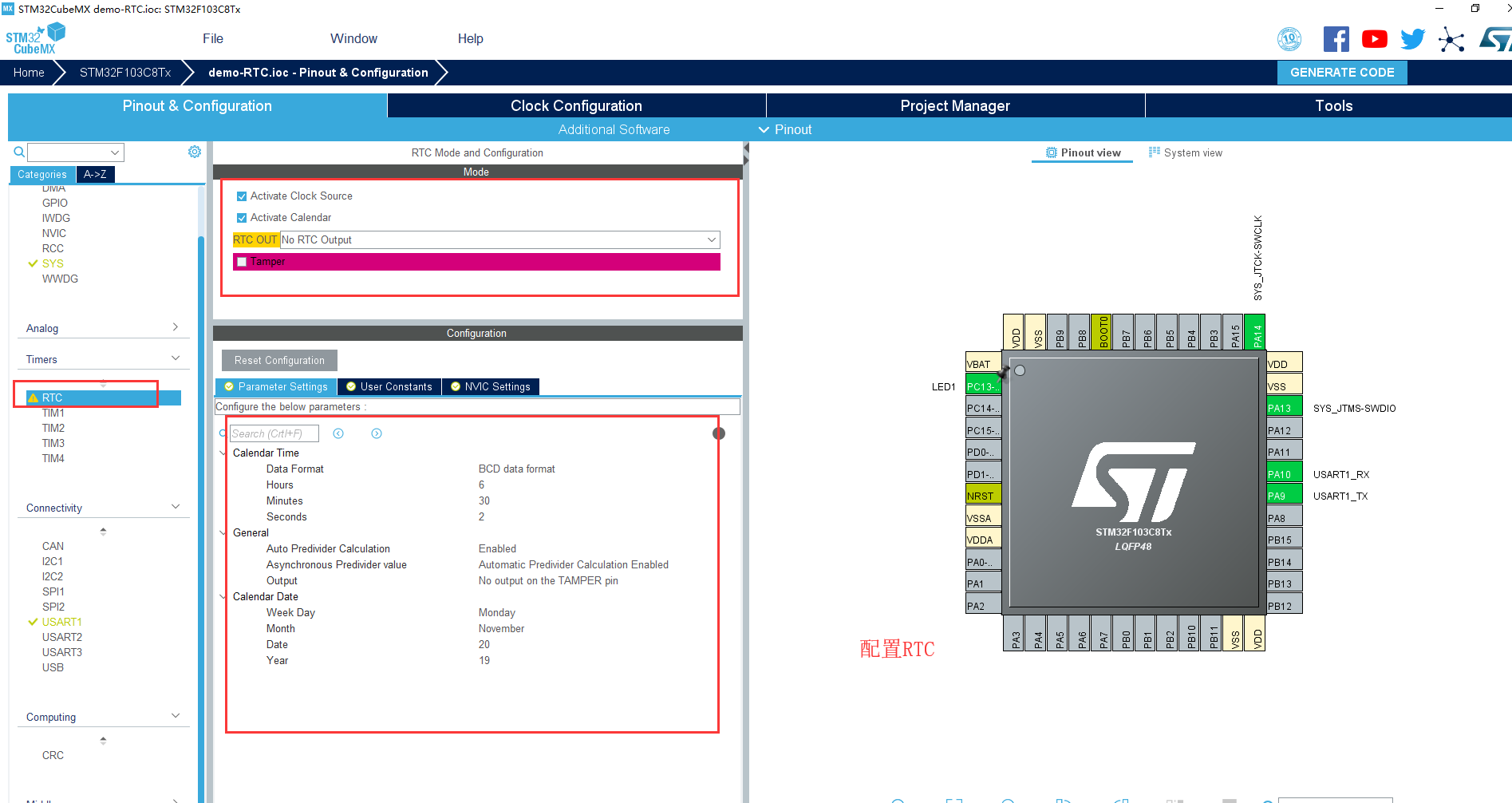The image size is (1512, 803).
Task: Collapse the Calendar Date section
Action: tap(222, 596)
